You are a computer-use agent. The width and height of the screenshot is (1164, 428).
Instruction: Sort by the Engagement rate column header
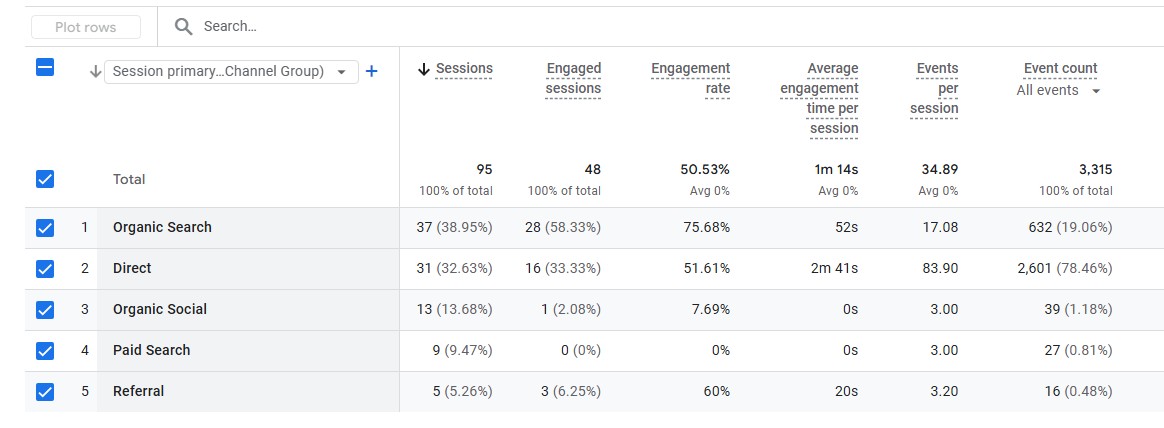tap(690, 79)
